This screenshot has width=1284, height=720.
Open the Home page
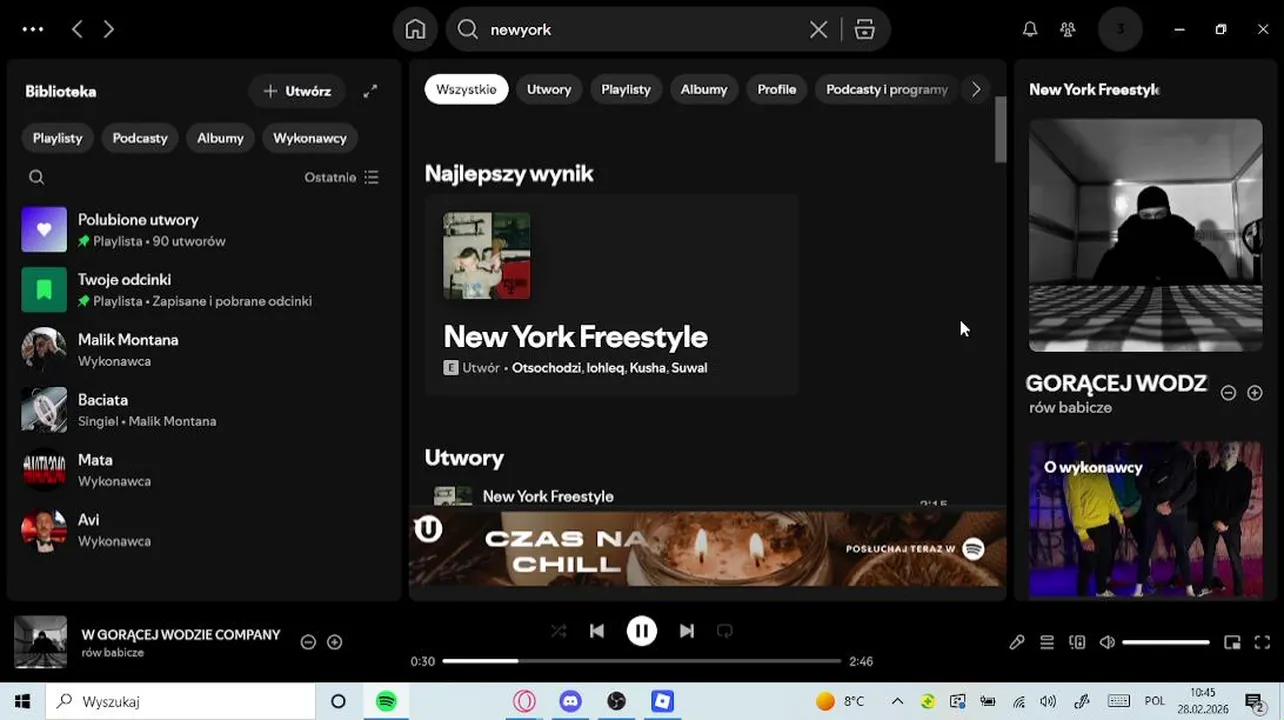(415, 30)
